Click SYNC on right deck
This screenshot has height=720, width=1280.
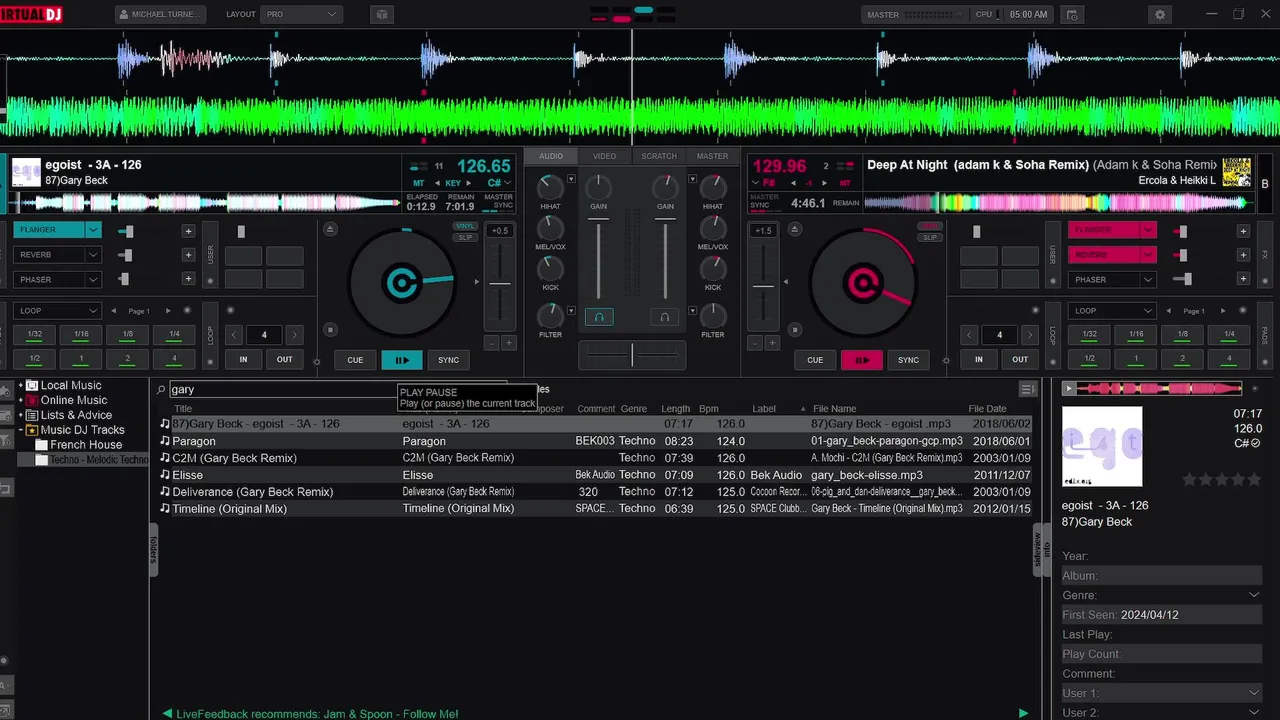[908, 360]
